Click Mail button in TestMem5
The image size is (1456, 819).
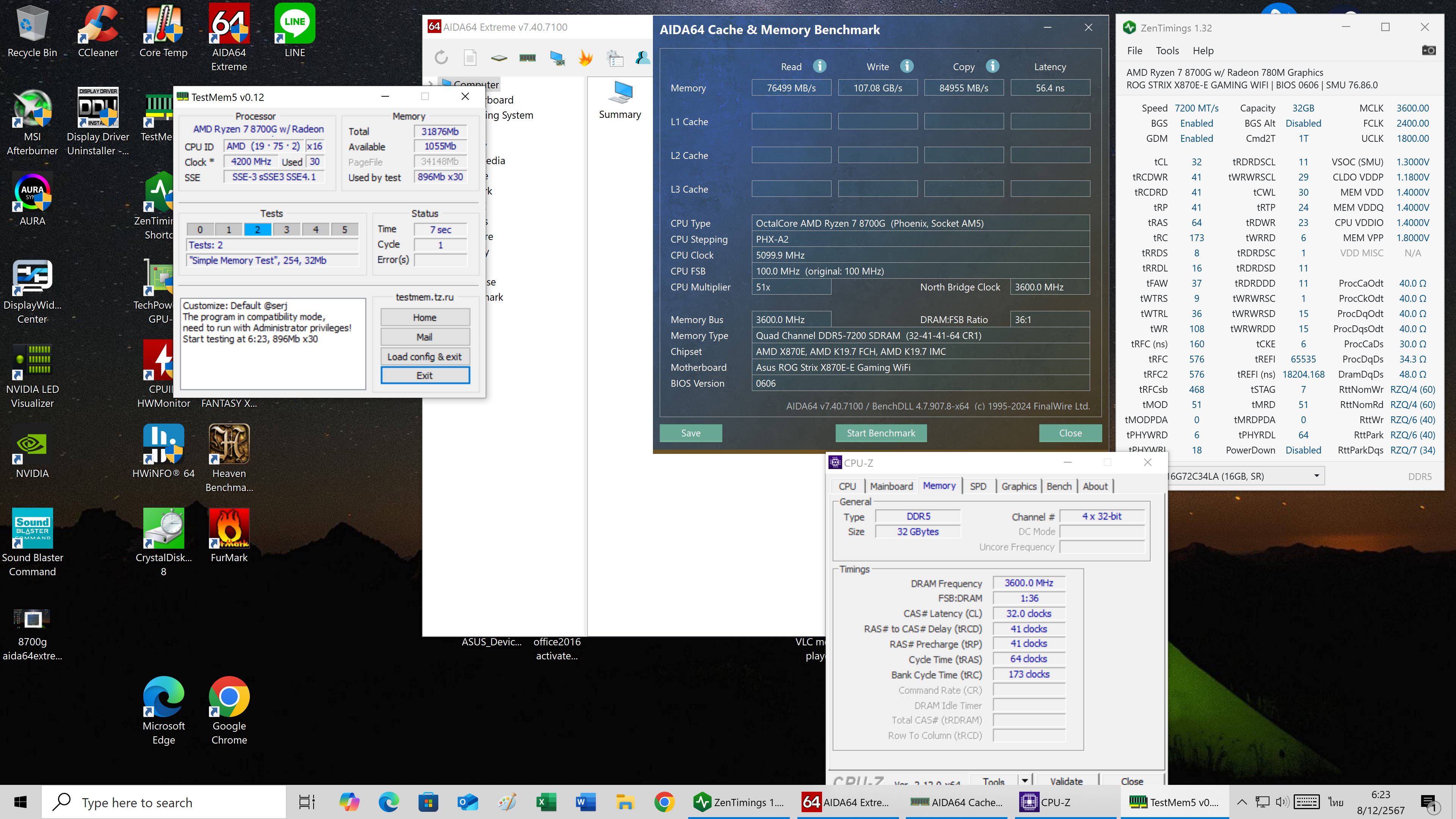point(425,337)
